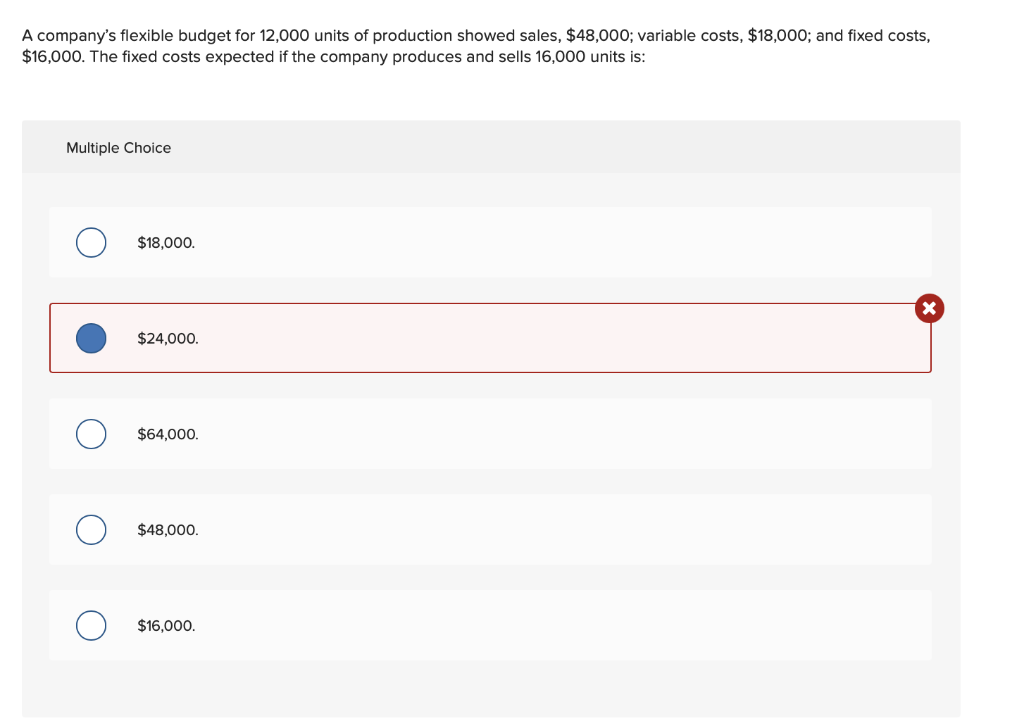Click the red X incorrect-answer icon
Screen dimensions: 1024x728
929,308
